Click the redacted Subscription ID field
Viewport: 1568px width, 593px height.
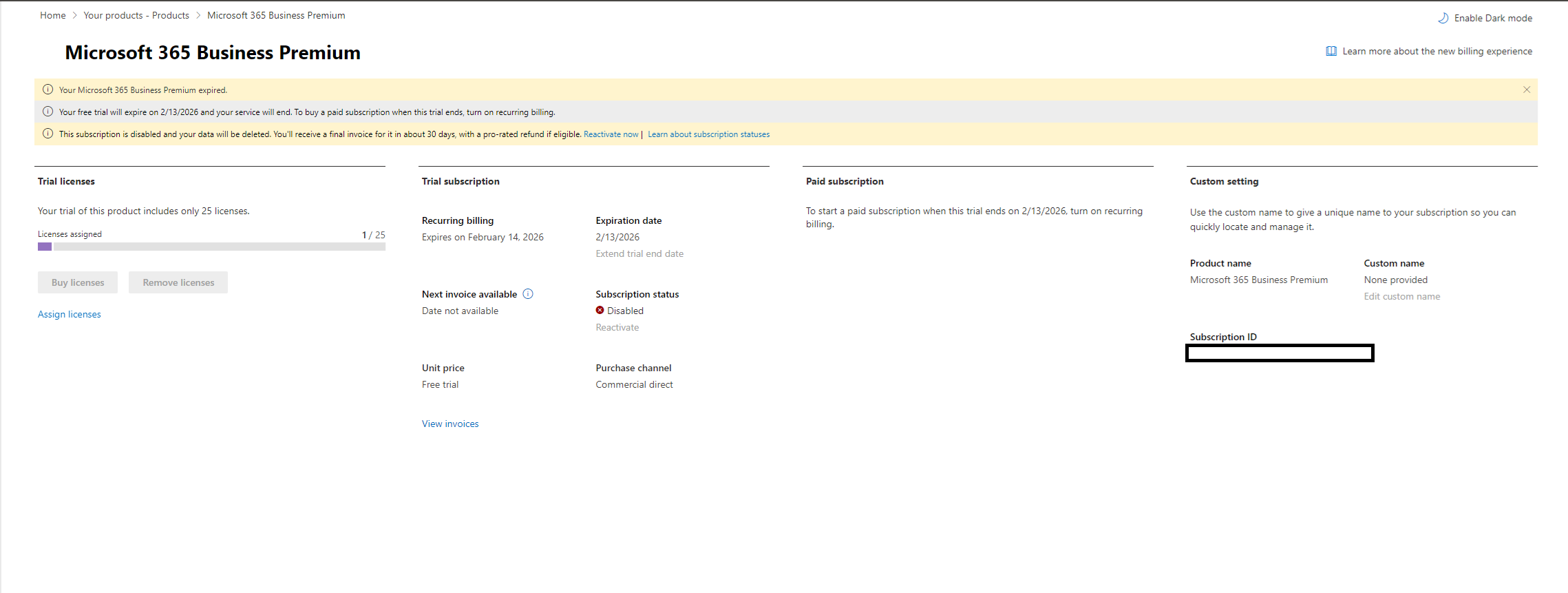(1280, 353)
